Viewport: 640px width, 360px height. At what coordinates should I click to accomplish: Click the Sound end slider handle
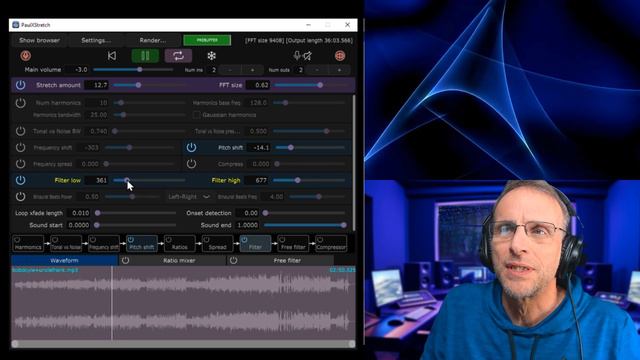tap(344, 225)
